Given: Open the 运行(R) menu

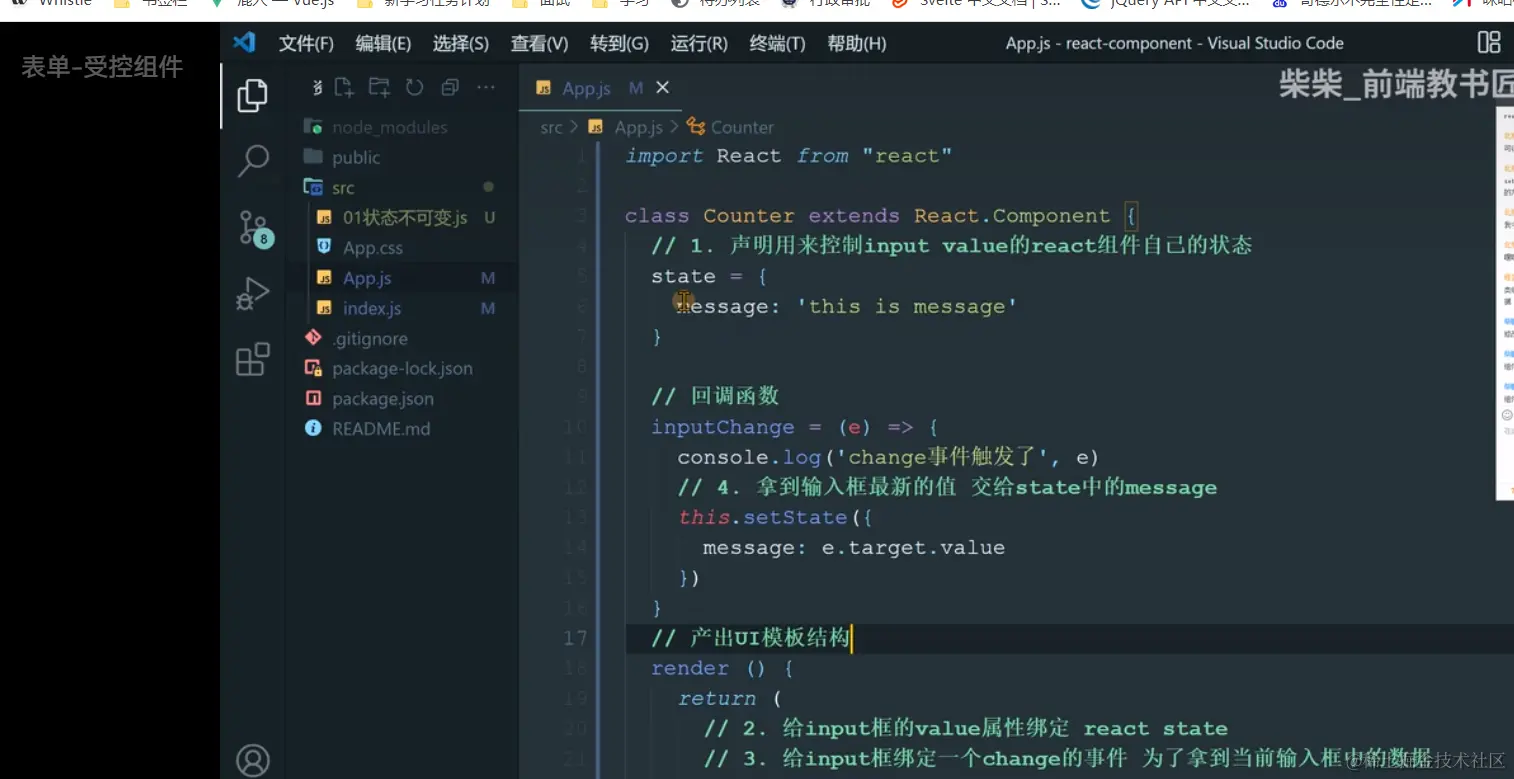Looking at the screenshot, I should point(699,44).
